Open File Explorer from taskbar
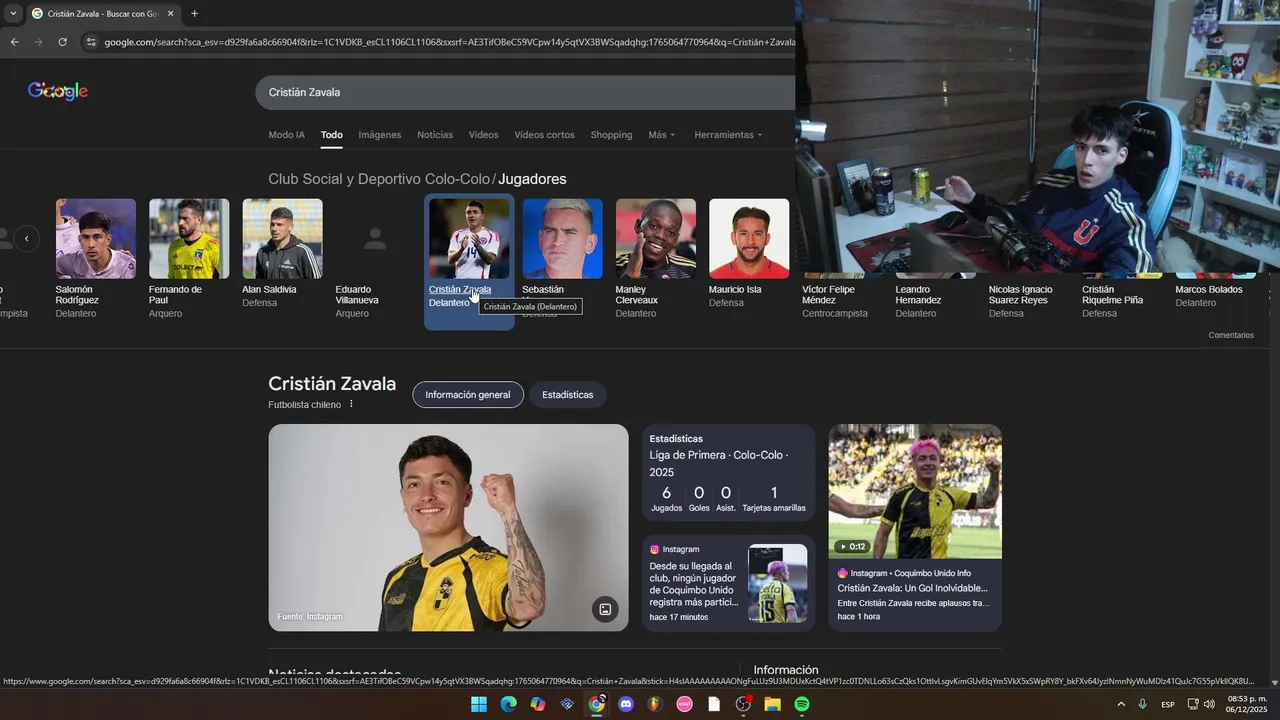Image resolution: width=1280 pixels, height=720 pixels. pos(772,704)
